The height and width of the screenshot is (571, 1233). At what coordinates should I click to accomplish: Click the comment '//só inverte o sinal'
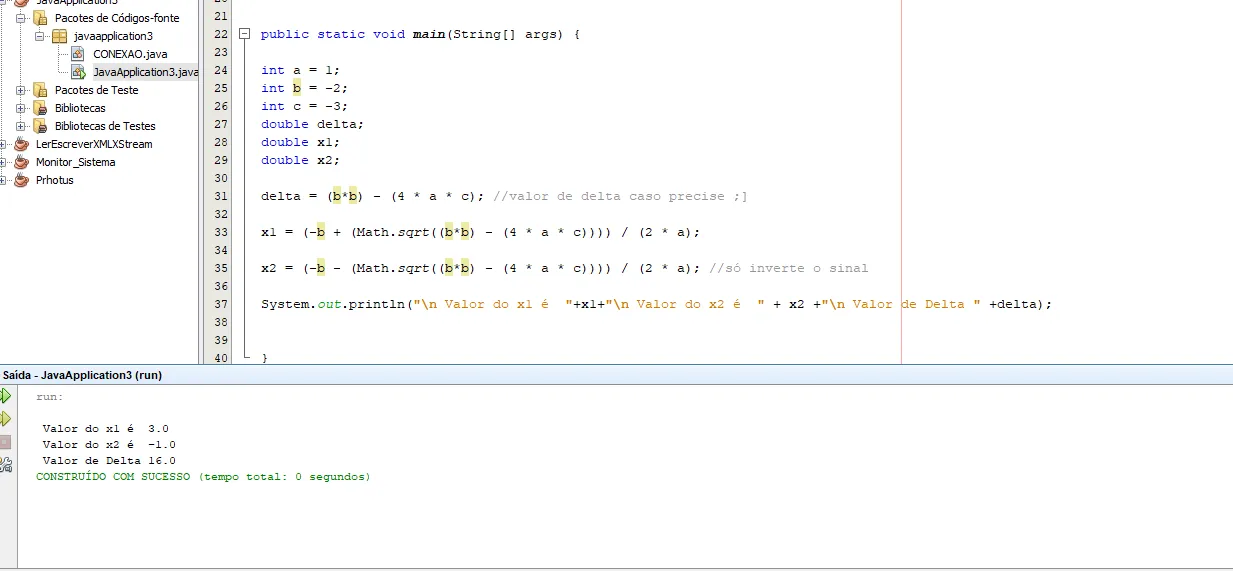coord(788,268)
